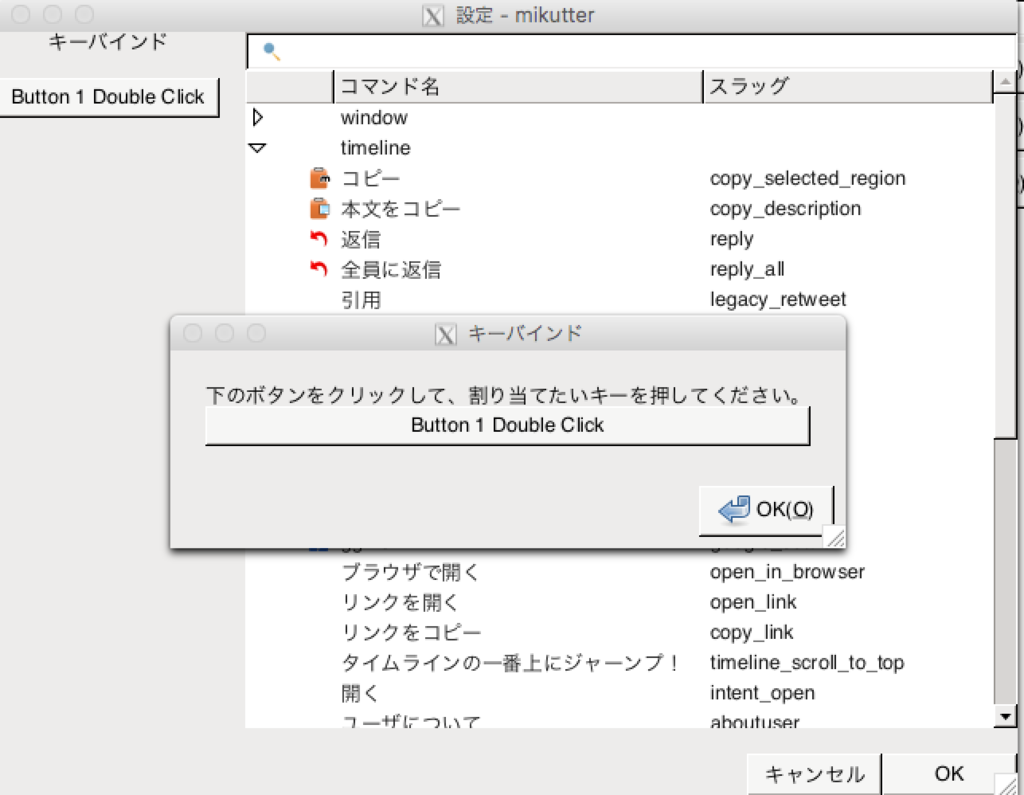Confirm the keybind dialog with OK(O)
1024x795 pixels.
(x=765, y=510)
